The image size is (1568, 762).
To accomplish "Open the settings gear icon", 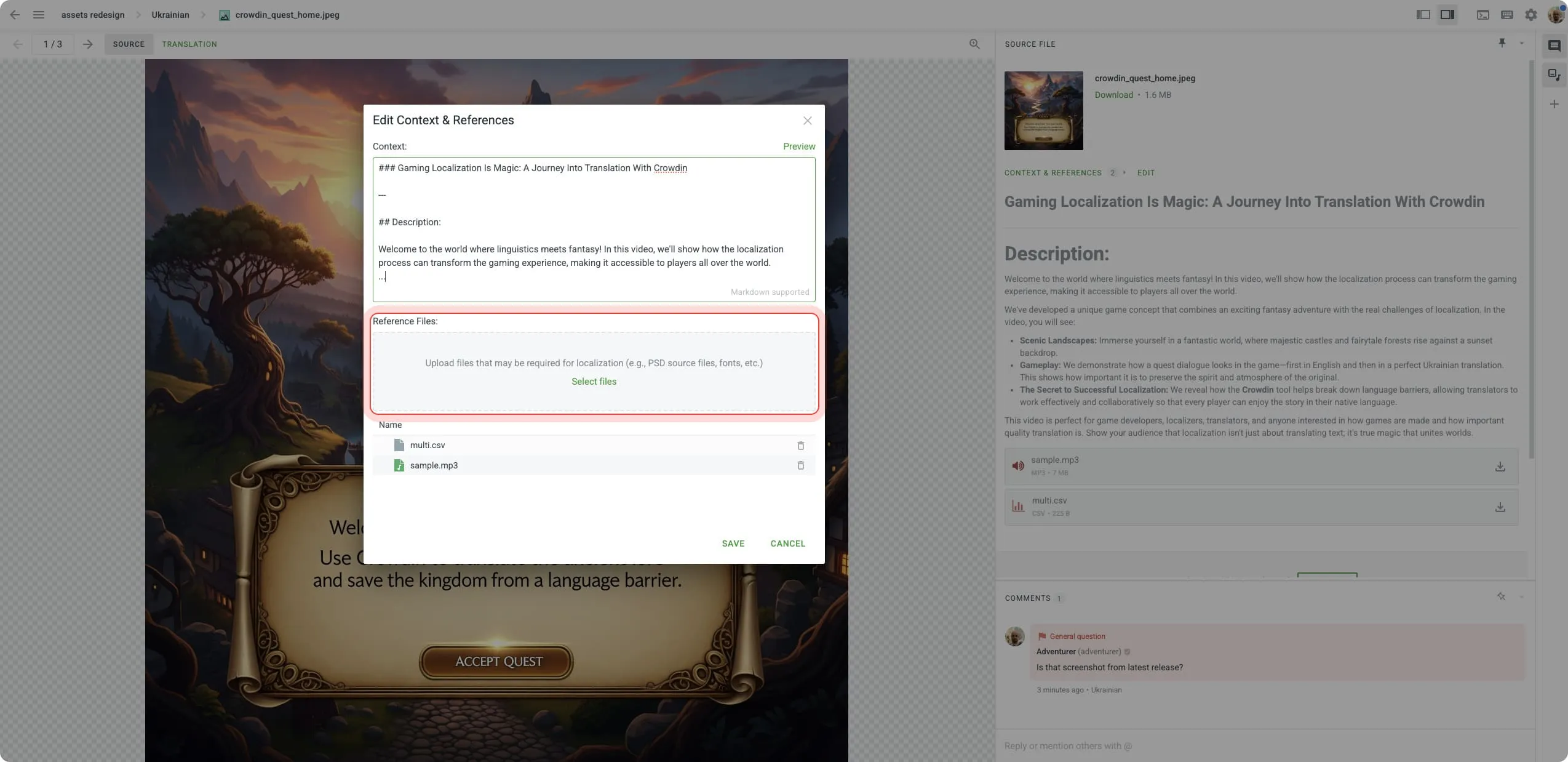I will pyautogui.click(x=1530, y=15).
